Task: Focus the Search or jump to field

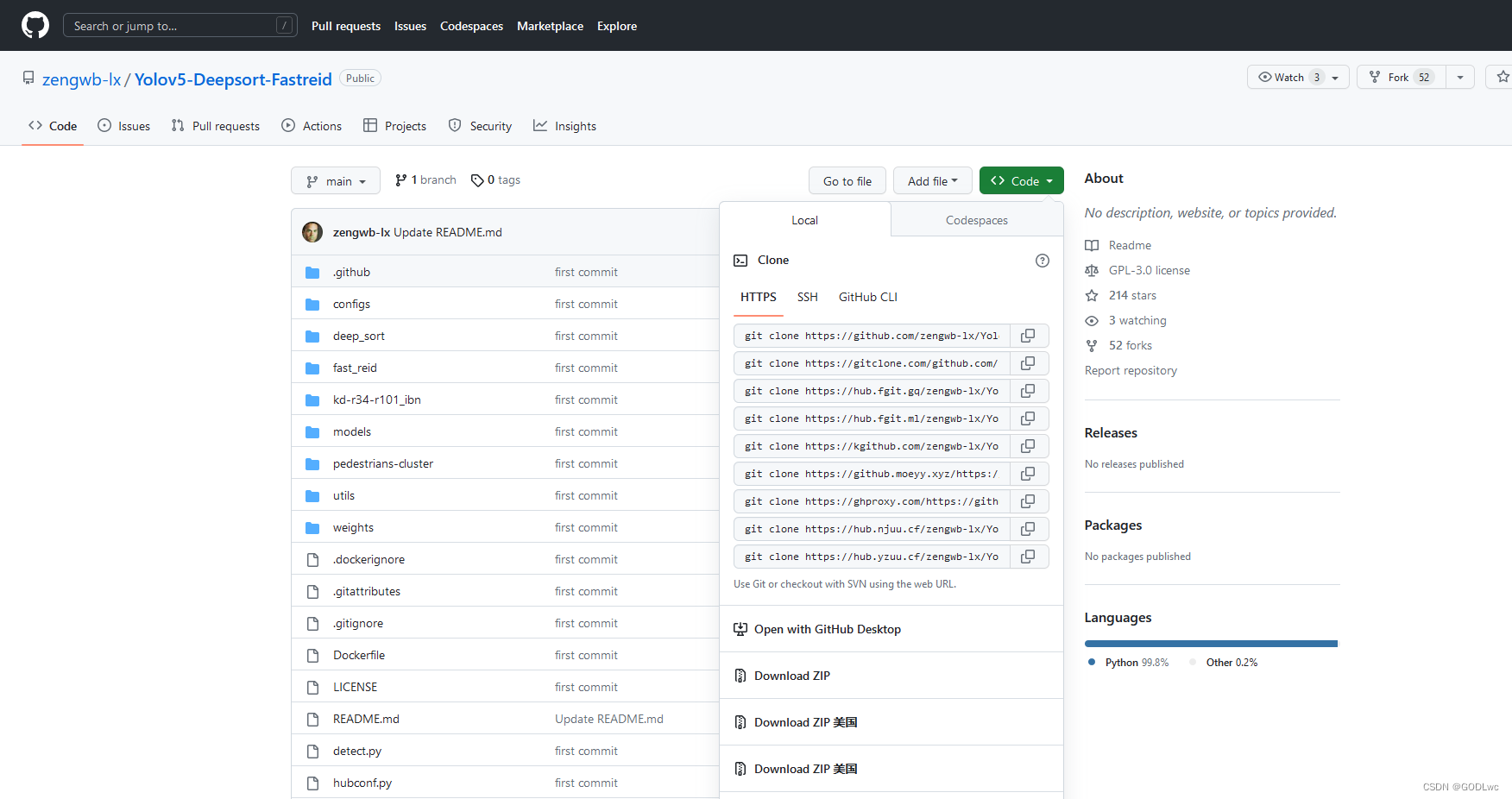Action: point(180,25)
